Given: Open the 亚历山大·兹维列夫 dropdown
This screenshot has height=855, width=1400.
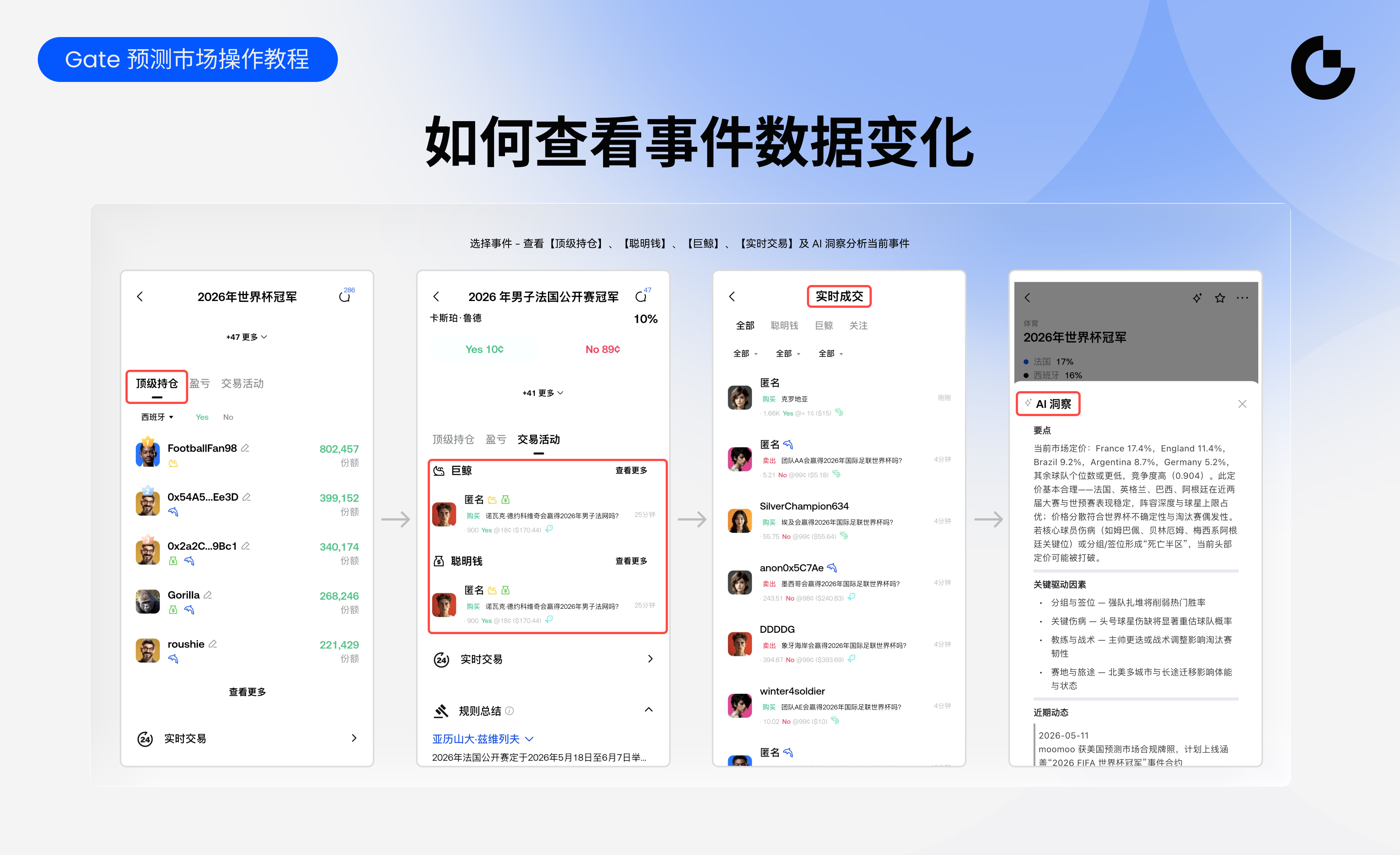Looking at the screenshot, I should (x=482, y=739).
